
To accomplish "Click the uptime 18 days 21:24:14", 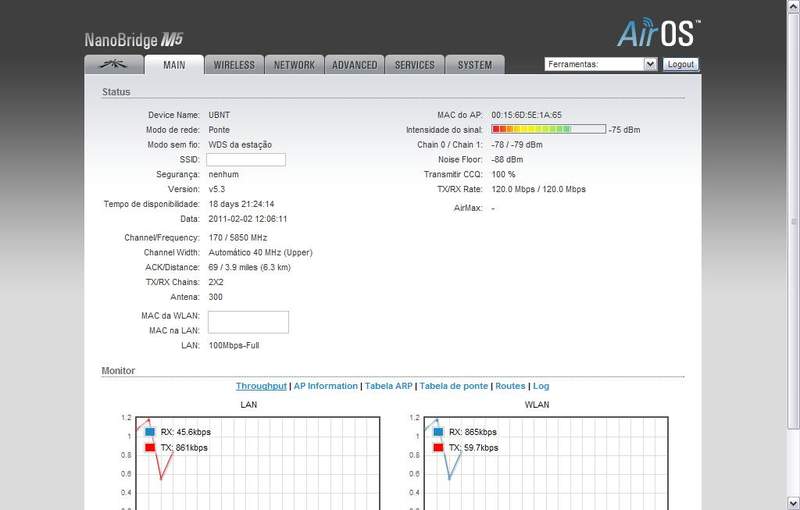I will tap(241, 204).
